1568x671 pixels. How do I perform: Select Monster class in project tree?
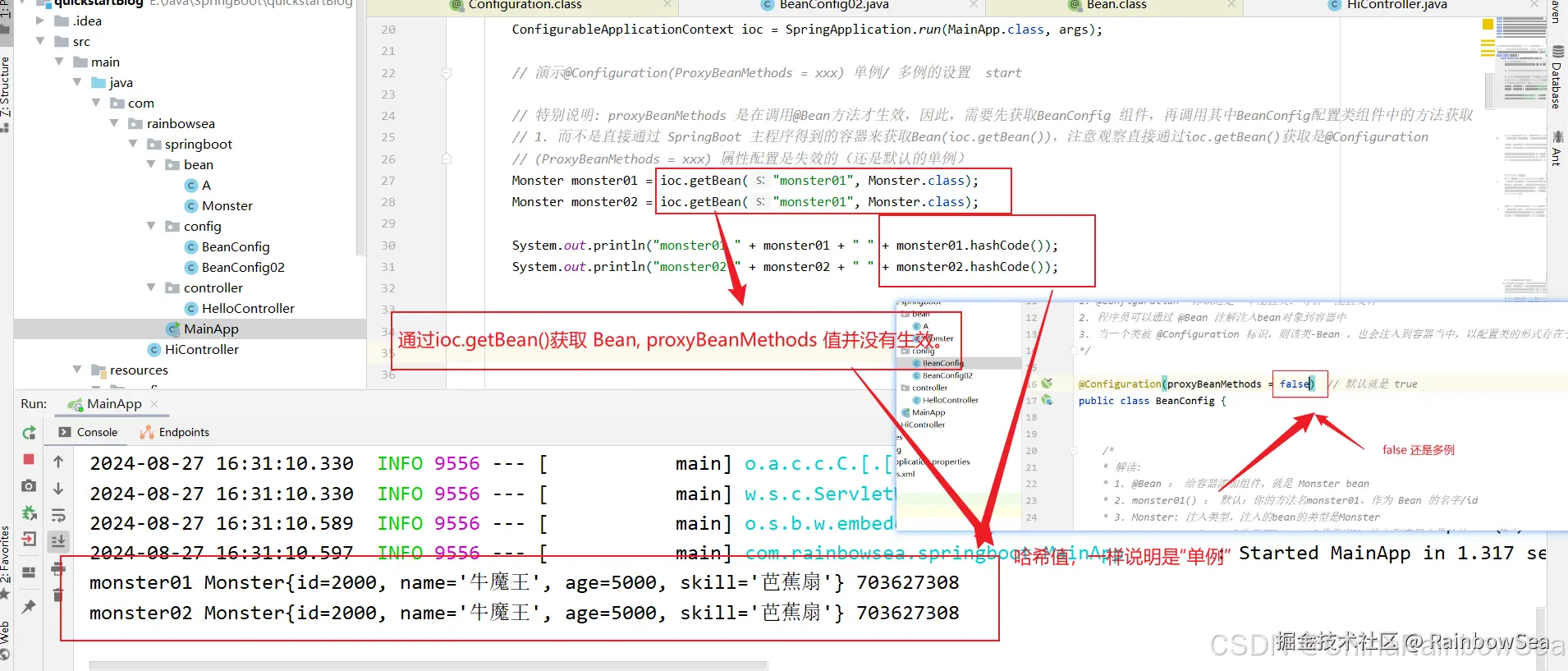pos(218,205)
